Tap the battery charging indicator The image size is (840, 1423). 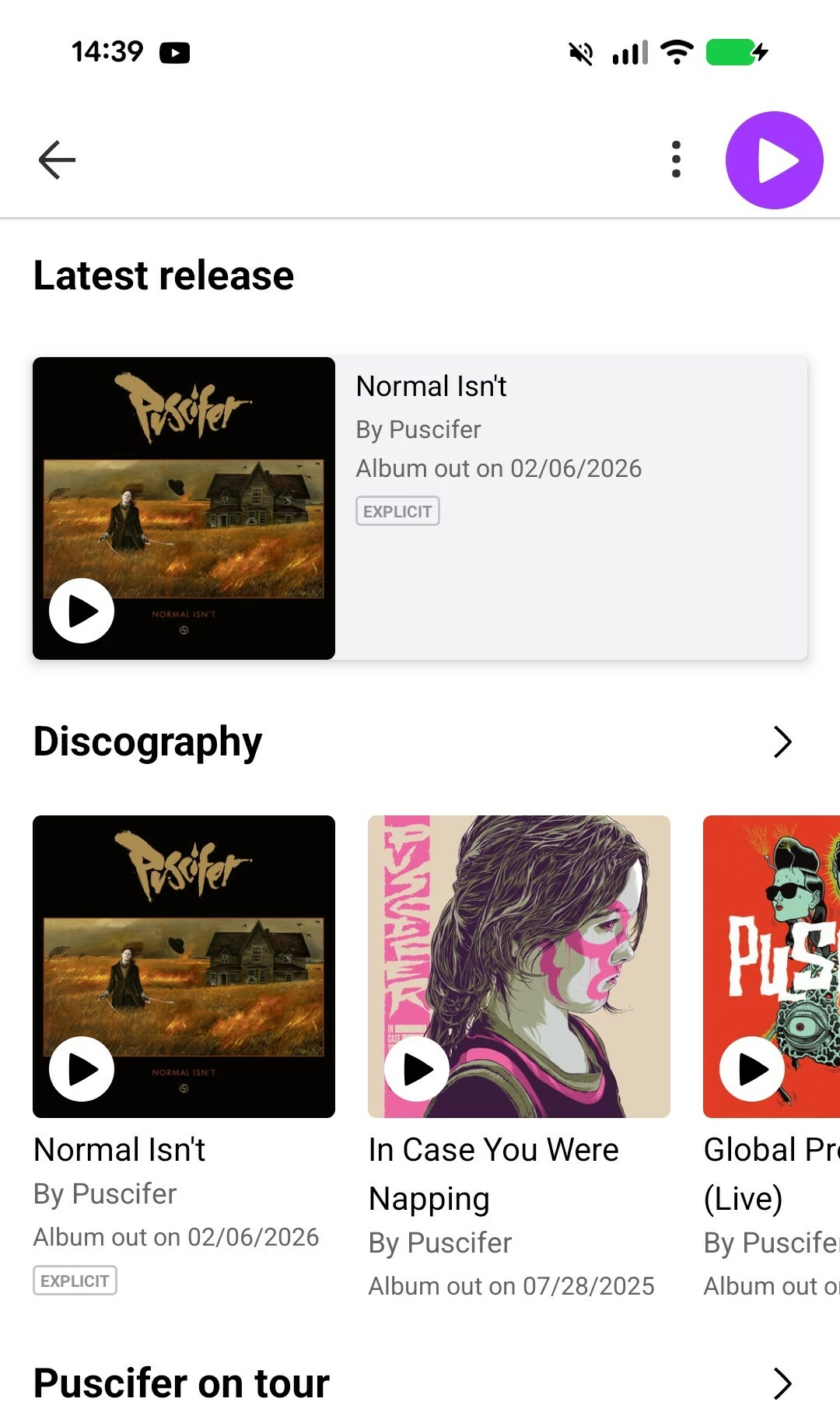click(737, 52)
